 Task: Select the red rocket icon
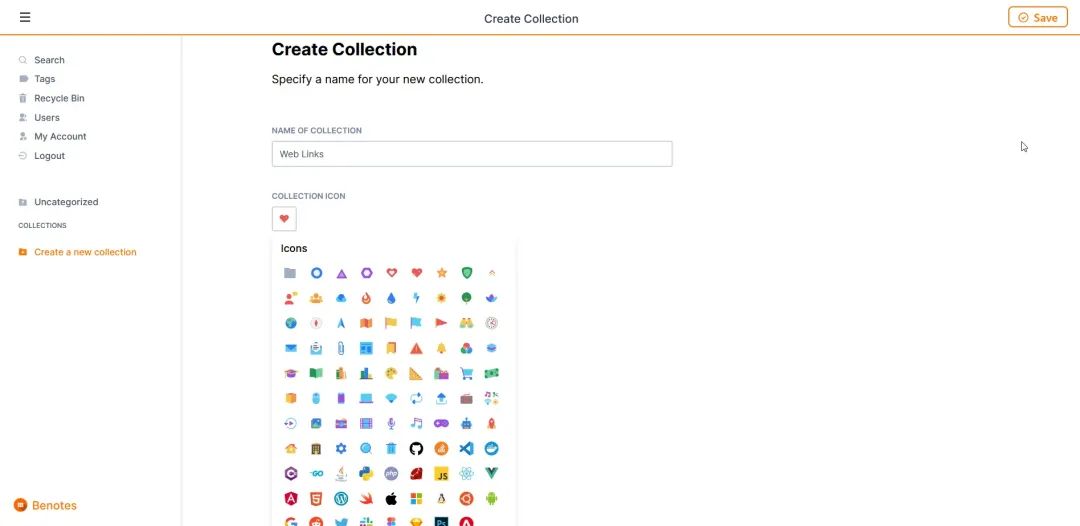coord(491,424)
